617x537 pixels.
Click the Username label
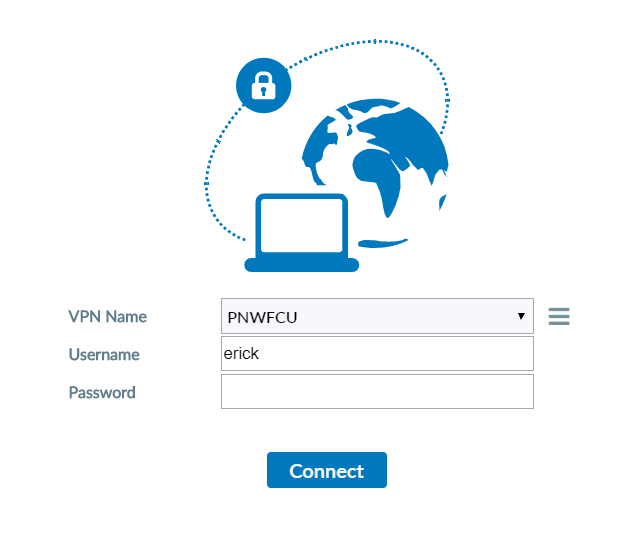coord(104,354)
